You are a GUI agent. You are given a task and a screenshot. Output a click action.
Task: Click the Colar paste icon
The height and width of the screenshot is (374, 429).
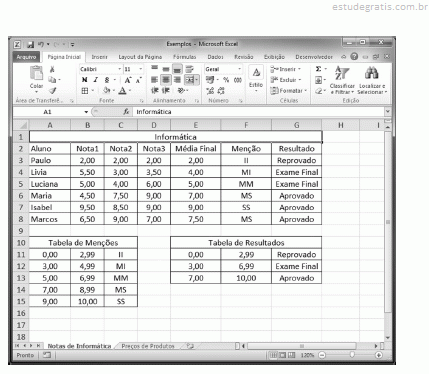pos(36,73)
